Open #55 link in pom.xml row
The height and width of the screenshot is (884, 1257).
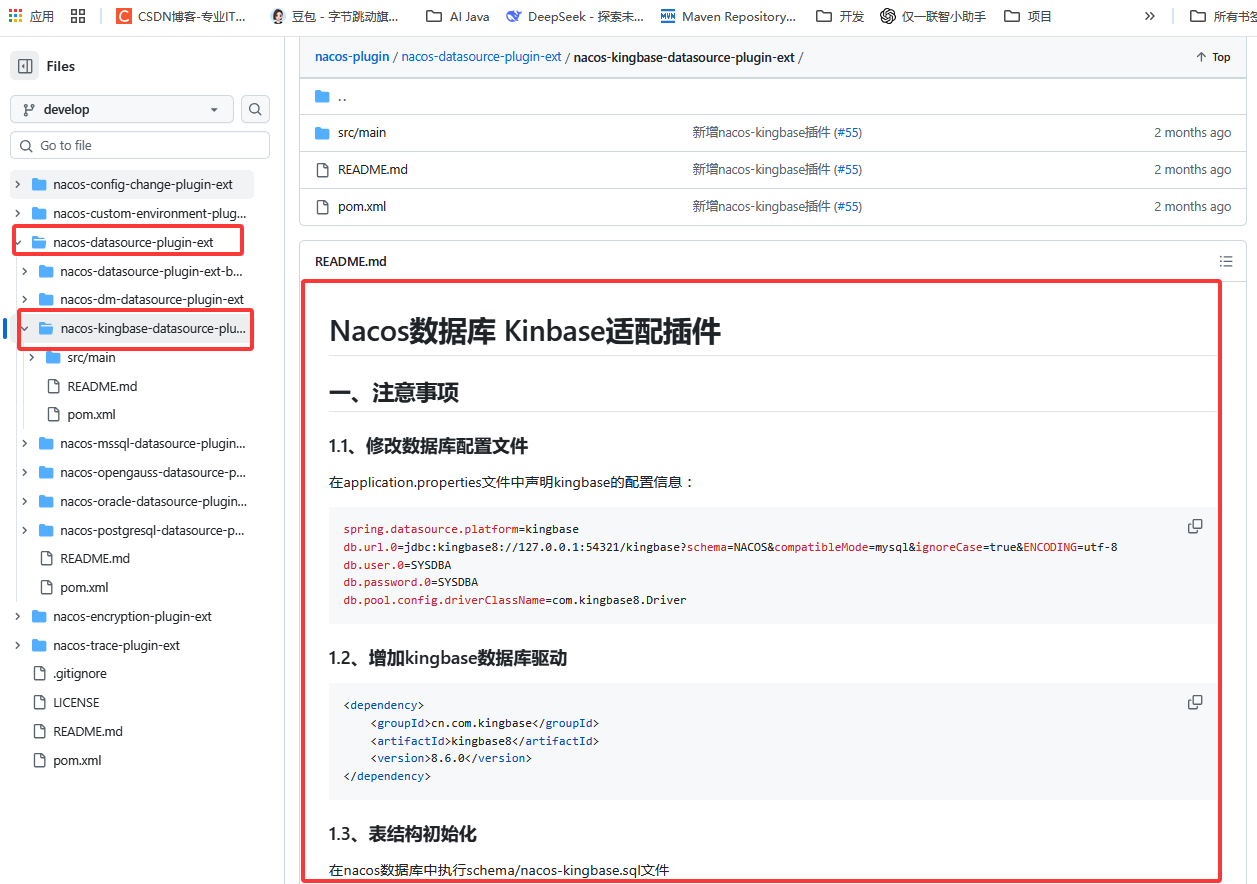[848, 206]
